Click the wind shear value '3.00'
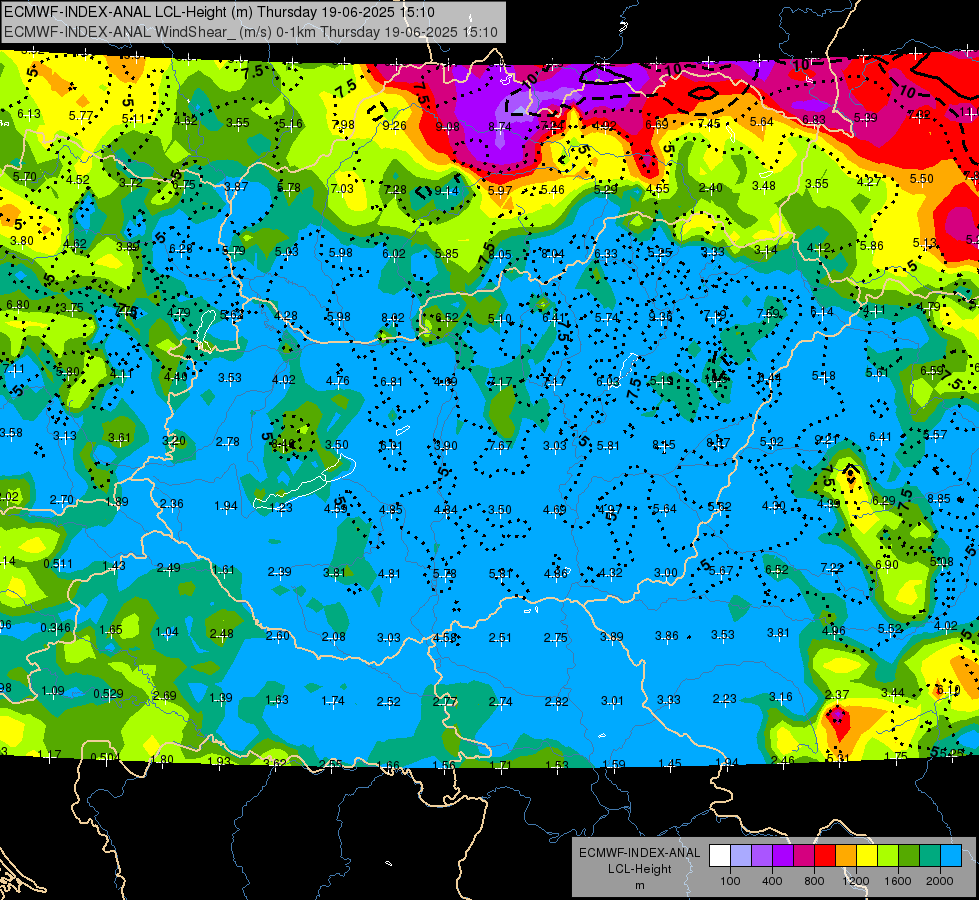The height and width of the screenshot is (900, 979). pos(666,572)
